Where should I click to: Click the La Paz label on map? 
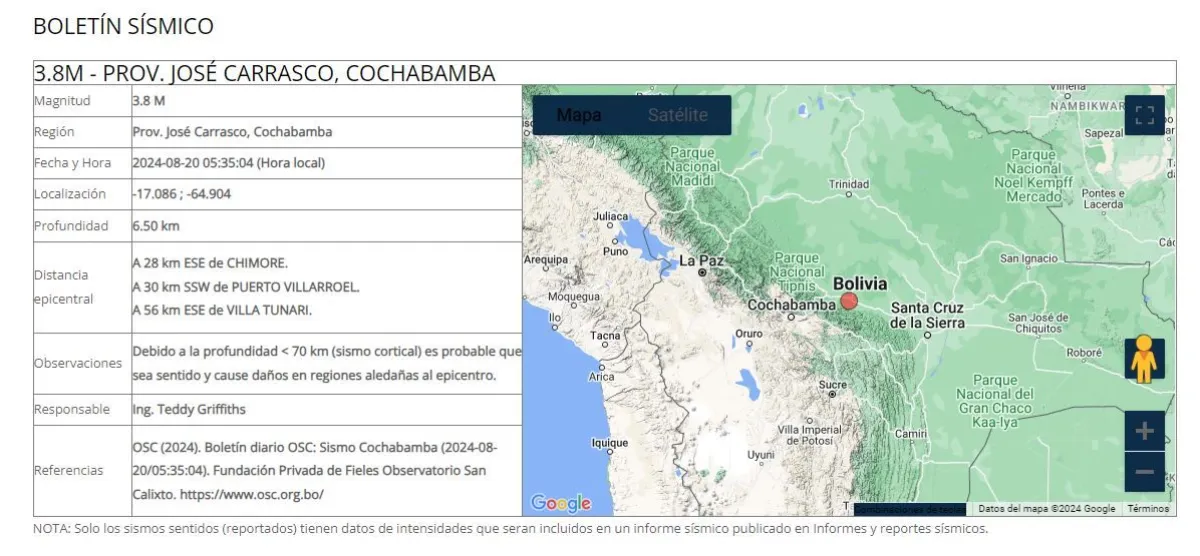click(701, 261)
